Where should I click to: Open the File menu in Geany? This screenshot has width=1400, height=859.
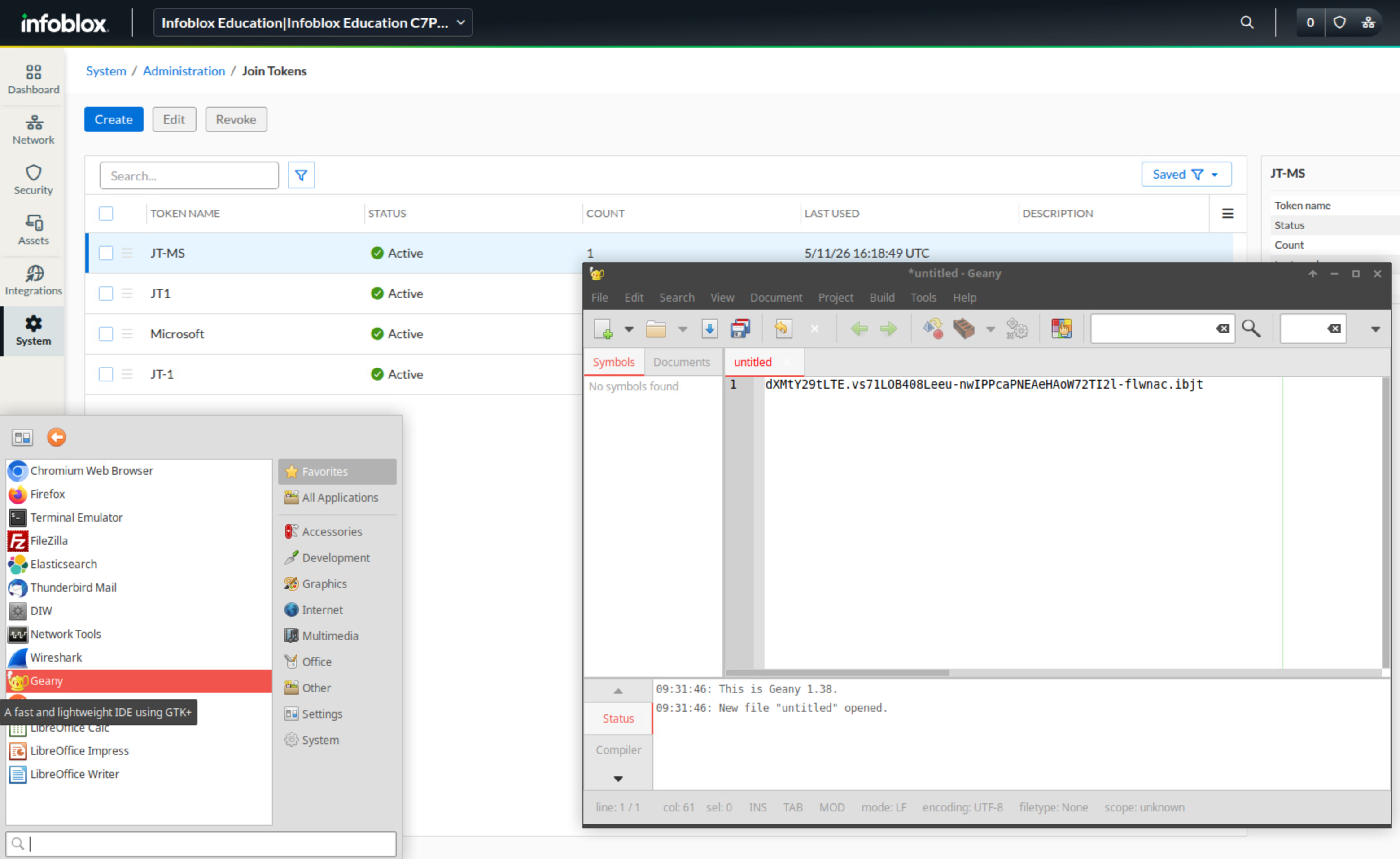click(x=599, y=298)
